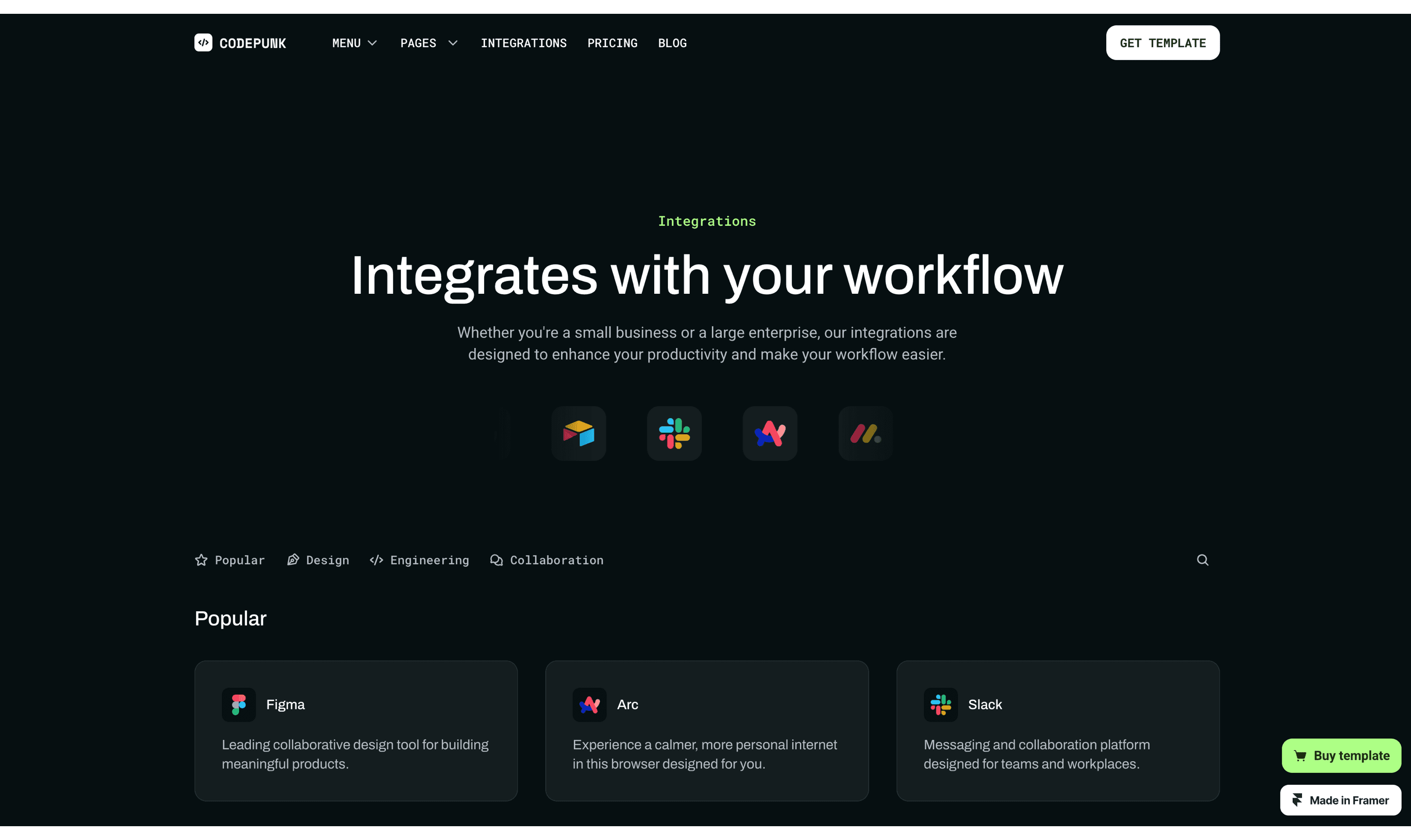The width and height of the screenshot is (1411, 840).
Task: Click the Figma logo in the card
Action: (239, 705)
